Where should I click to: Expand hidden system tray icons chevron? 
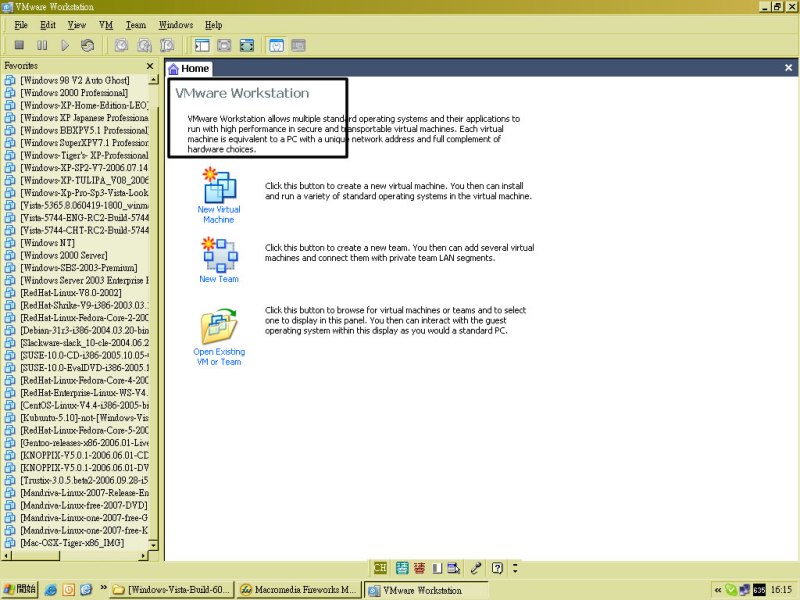click(x=718, y=590)
